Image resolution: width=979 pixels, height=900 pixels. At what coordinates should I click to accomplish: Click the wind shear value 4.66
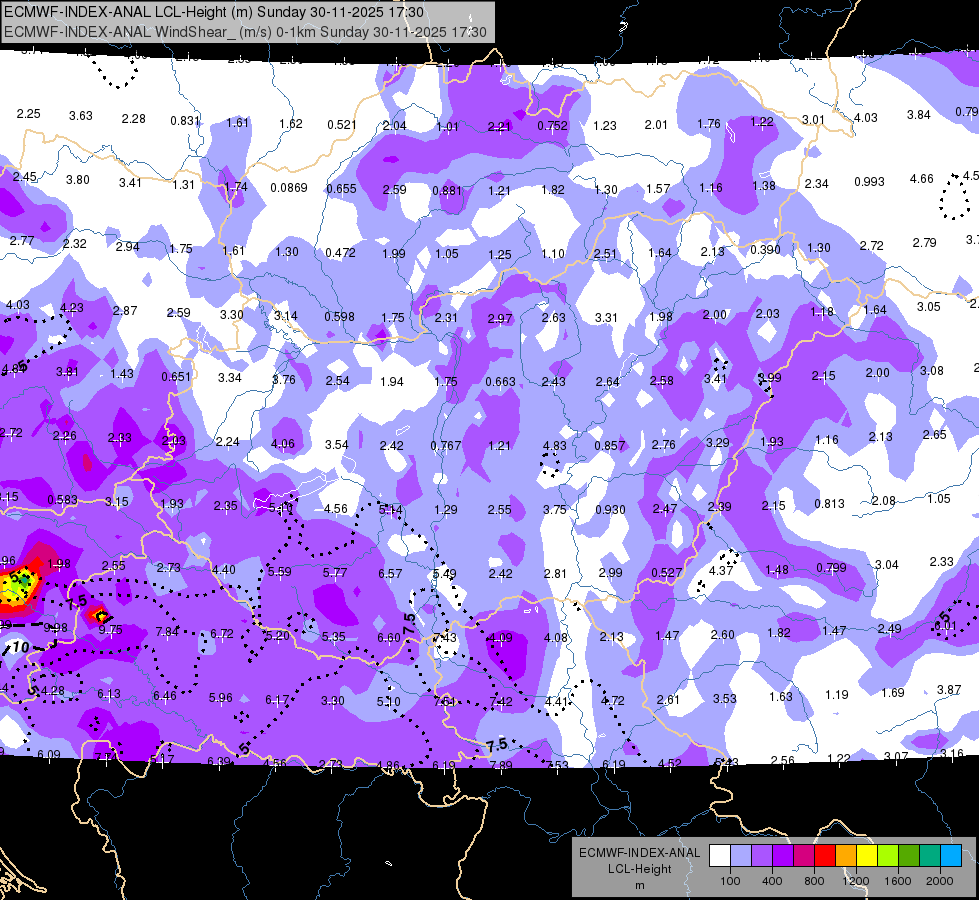tap(922, 179)
